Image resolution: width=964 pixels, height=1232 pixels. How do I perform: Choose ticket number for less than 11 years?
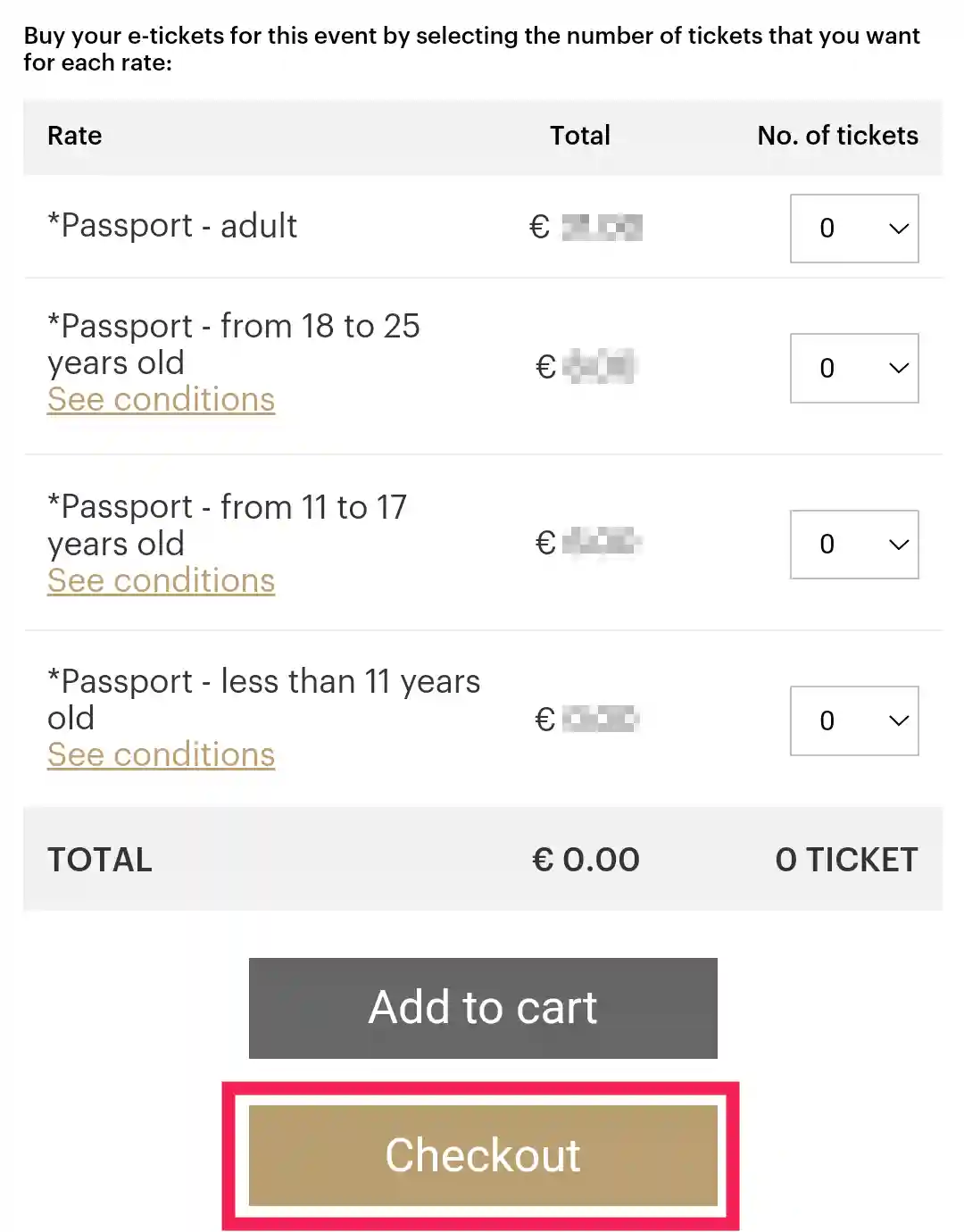[854, 720]
